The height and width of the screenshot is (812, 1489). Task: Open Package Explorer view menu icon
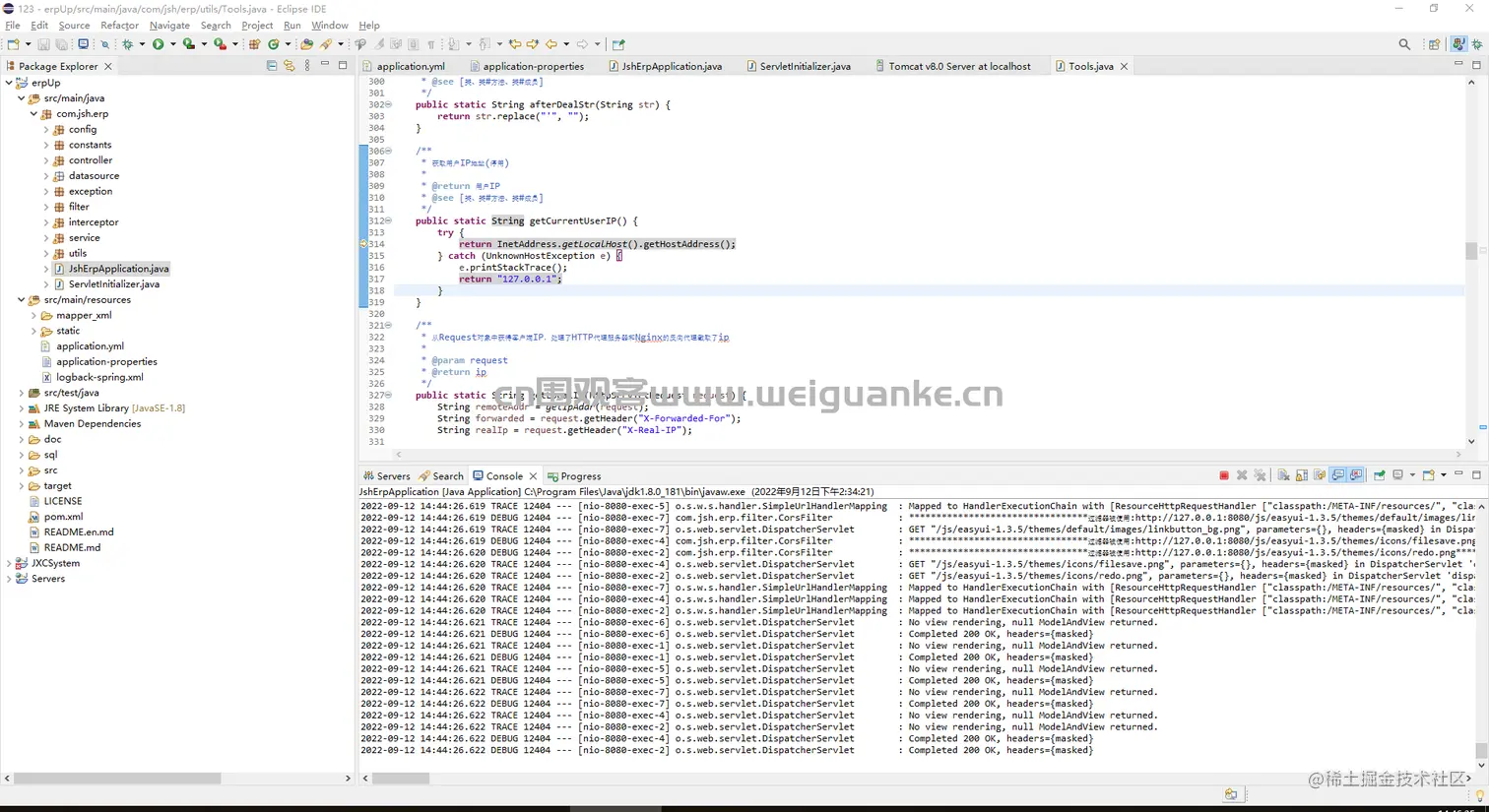pyautogui.click(x=307, y=66)
